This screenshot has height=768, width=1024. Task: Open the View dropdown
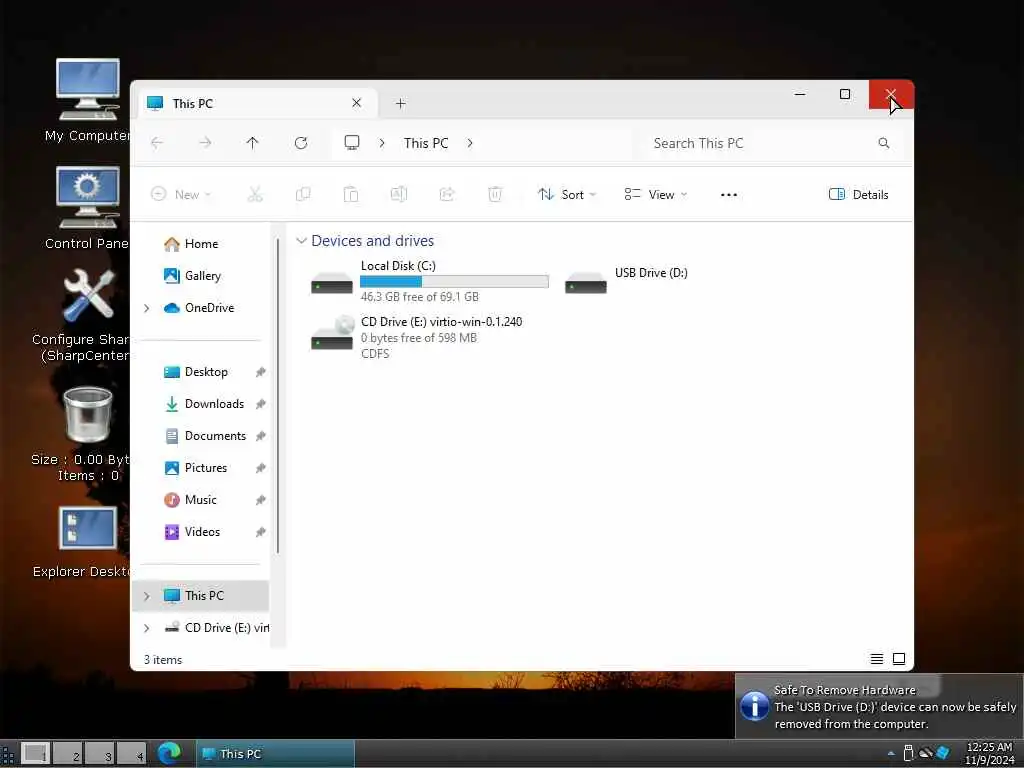tap(656, 195)
